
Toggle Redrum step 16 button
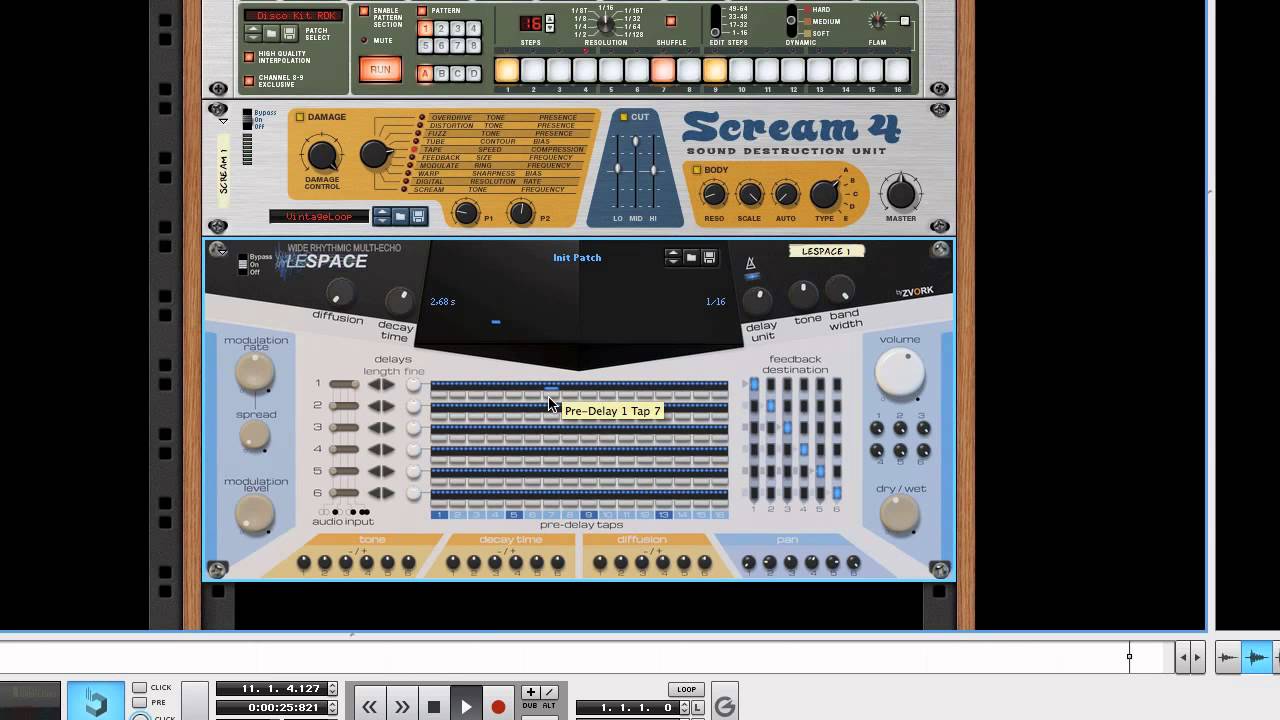pyautogui.click(x=897, y=70)
